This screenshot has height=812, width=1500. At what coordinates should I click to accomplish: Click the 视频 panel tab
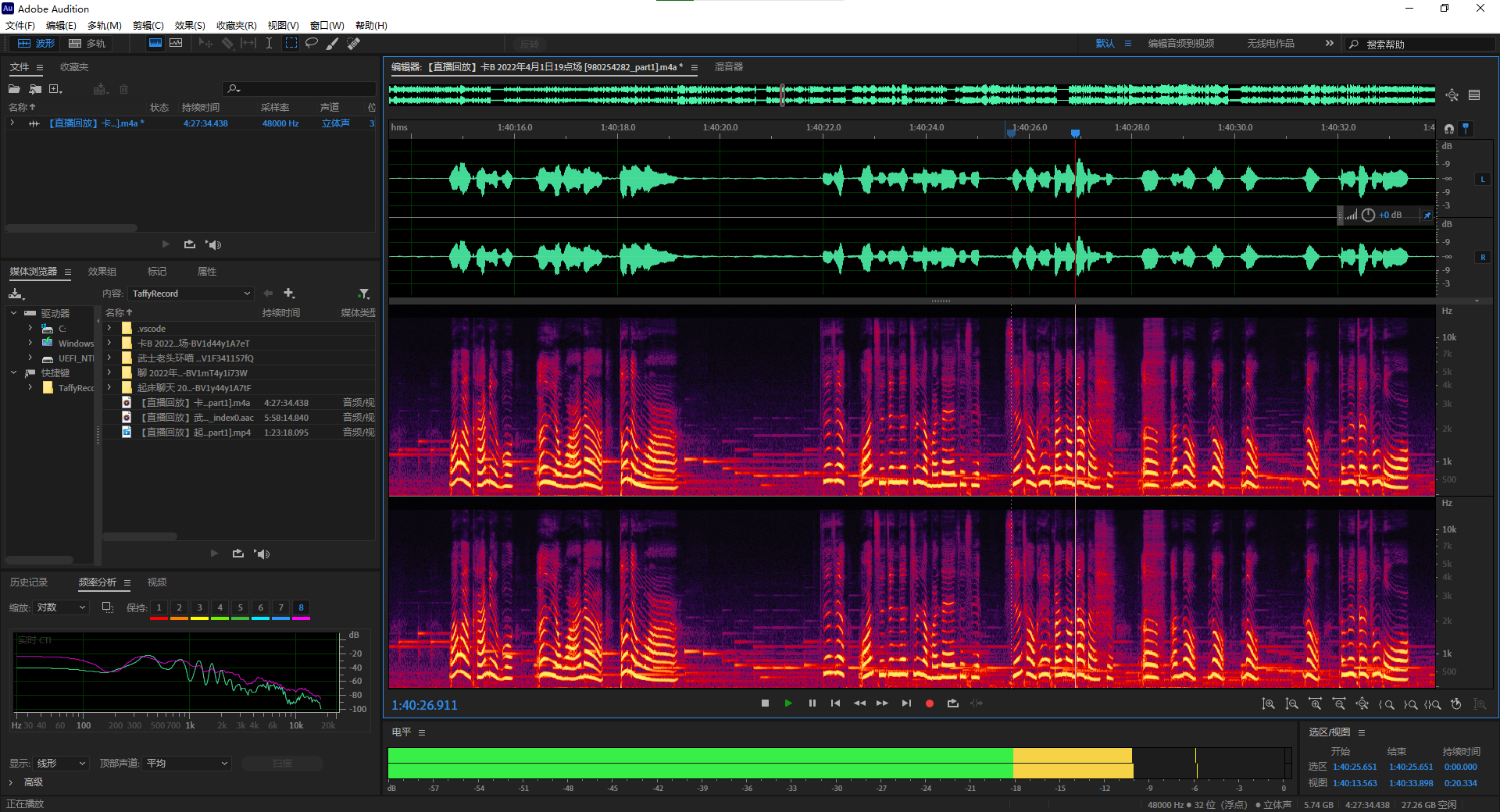click(x=157, y=582)
